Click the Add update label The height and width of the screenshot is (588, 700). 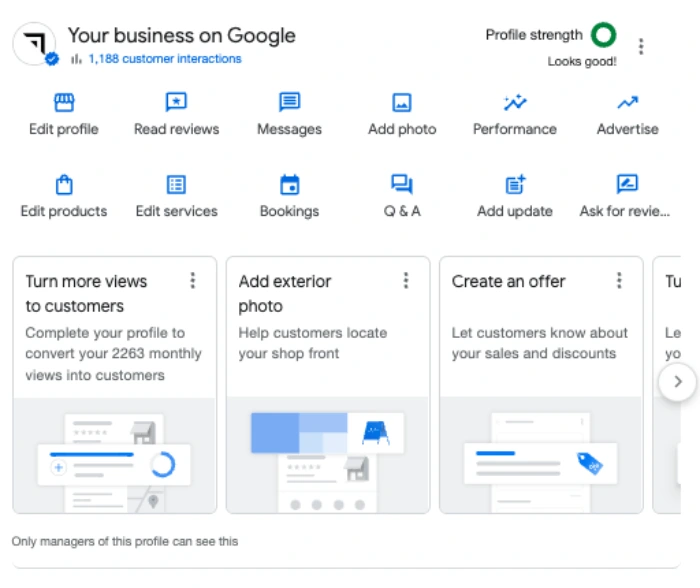coord(515,211)
